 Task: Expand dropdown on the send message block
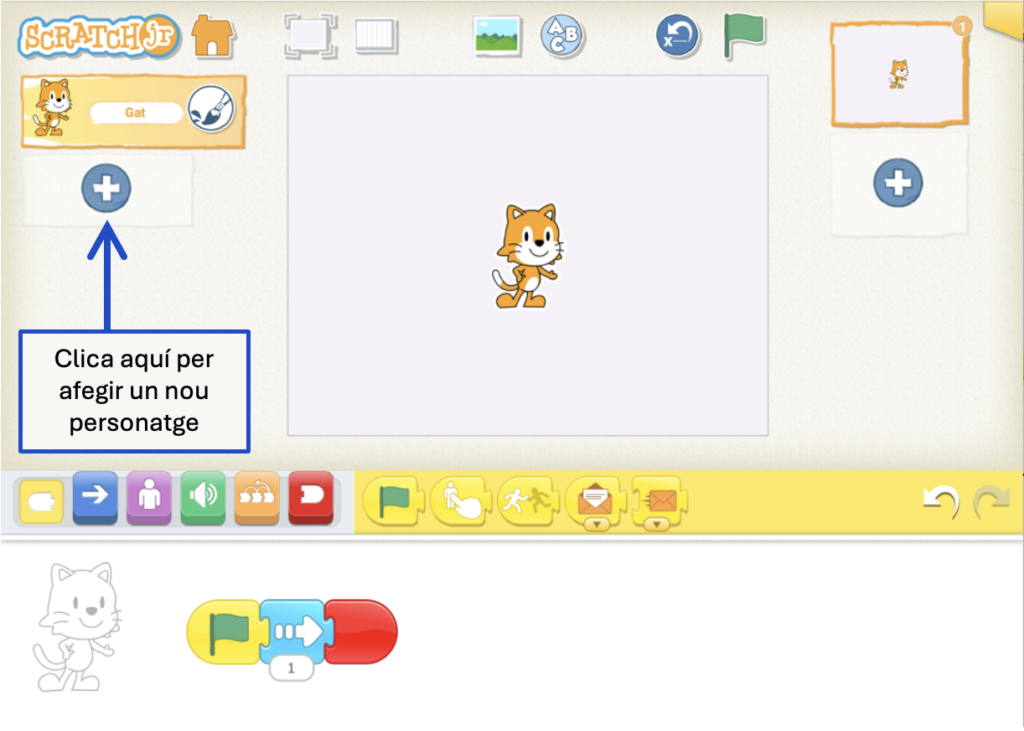coord(656,523)
